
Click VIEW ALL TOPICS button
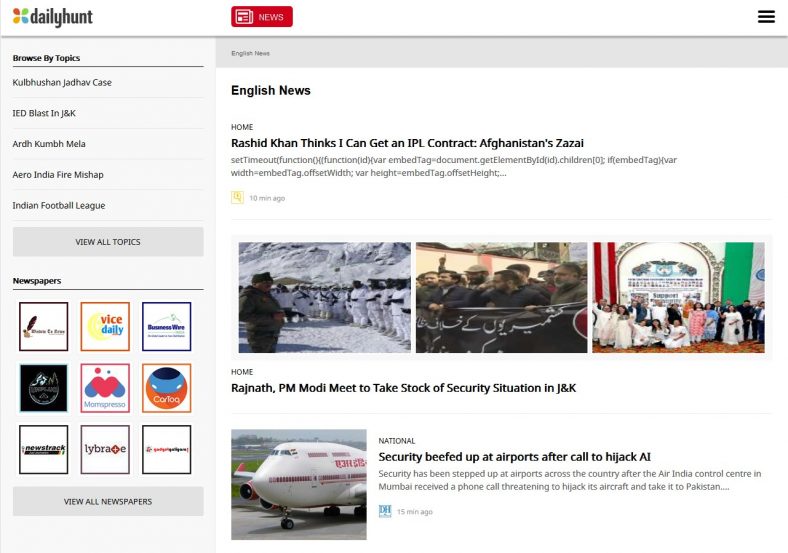(108, 242)
